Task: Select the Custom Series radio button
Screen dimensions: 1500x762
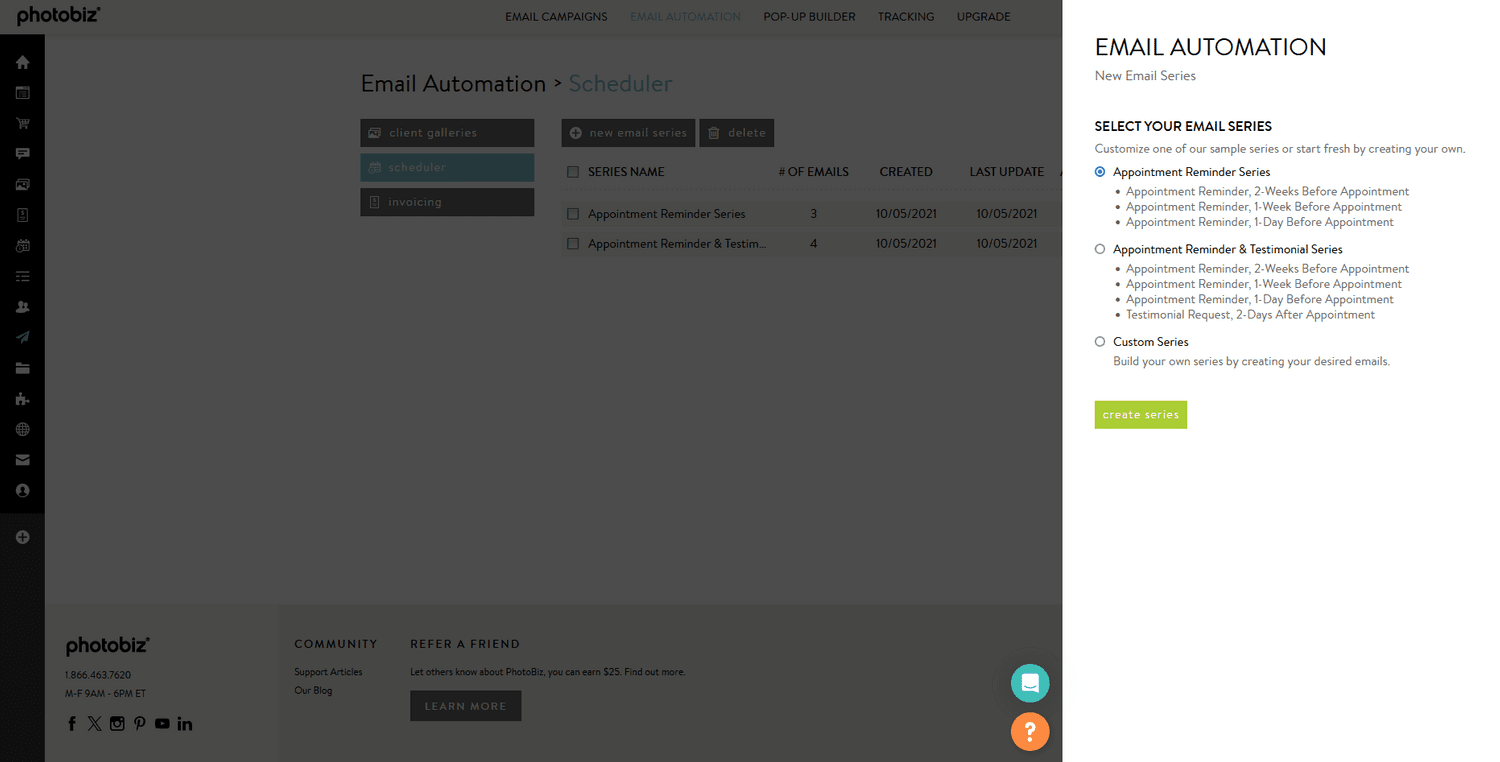Action: coord(1099,341)
